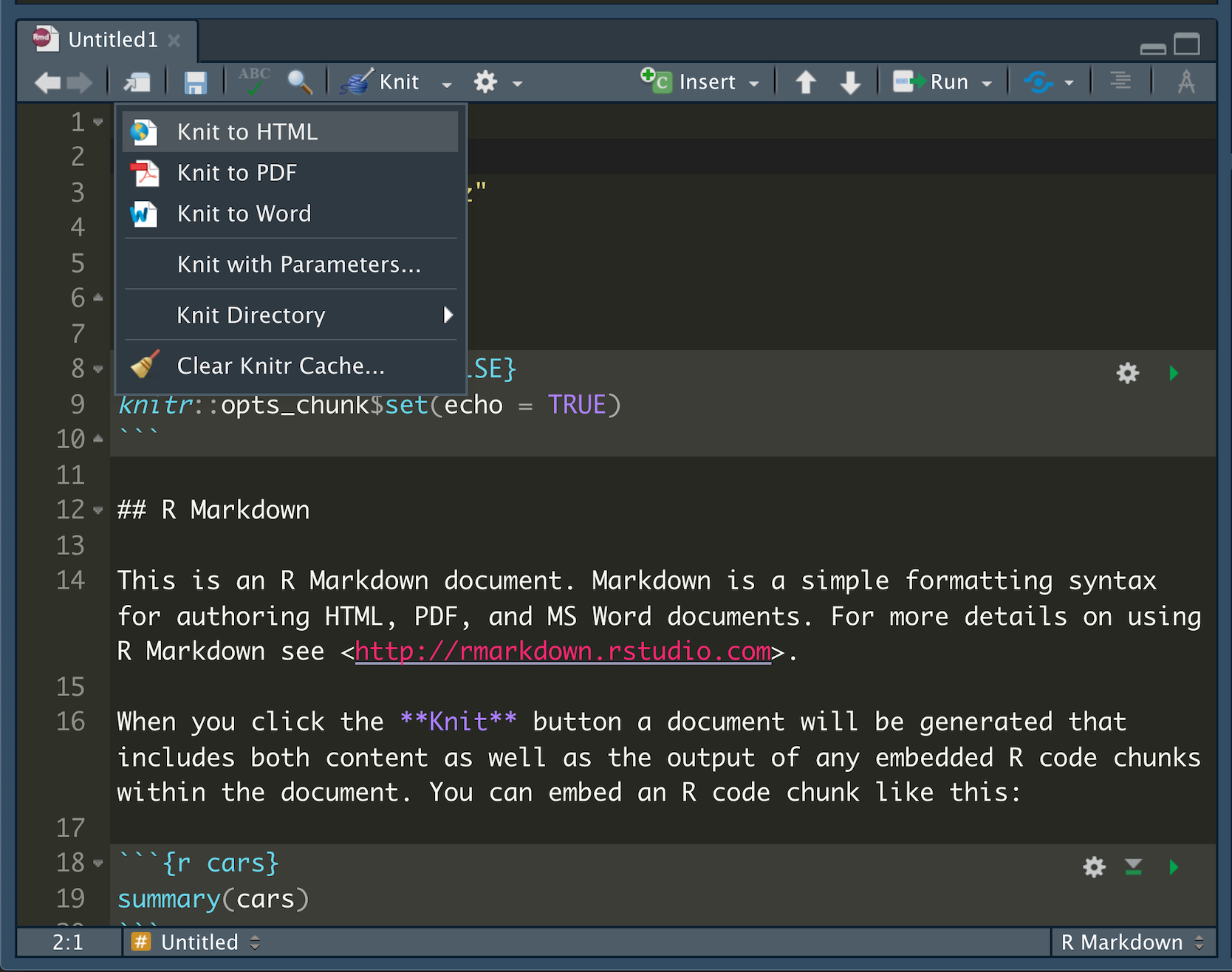Select Knit to Word

(x=244, y=213)
